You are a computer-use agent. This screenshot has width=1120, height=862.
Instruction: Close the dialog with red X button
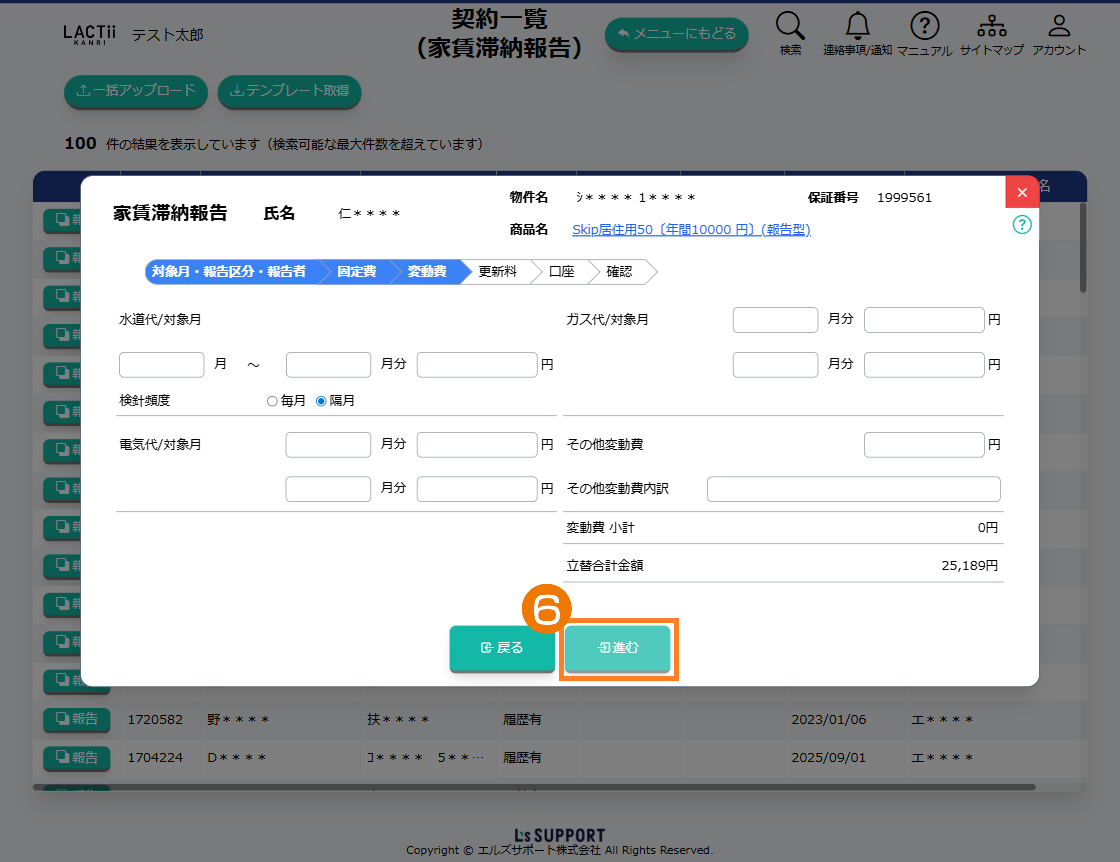(x=1021, y=192)
